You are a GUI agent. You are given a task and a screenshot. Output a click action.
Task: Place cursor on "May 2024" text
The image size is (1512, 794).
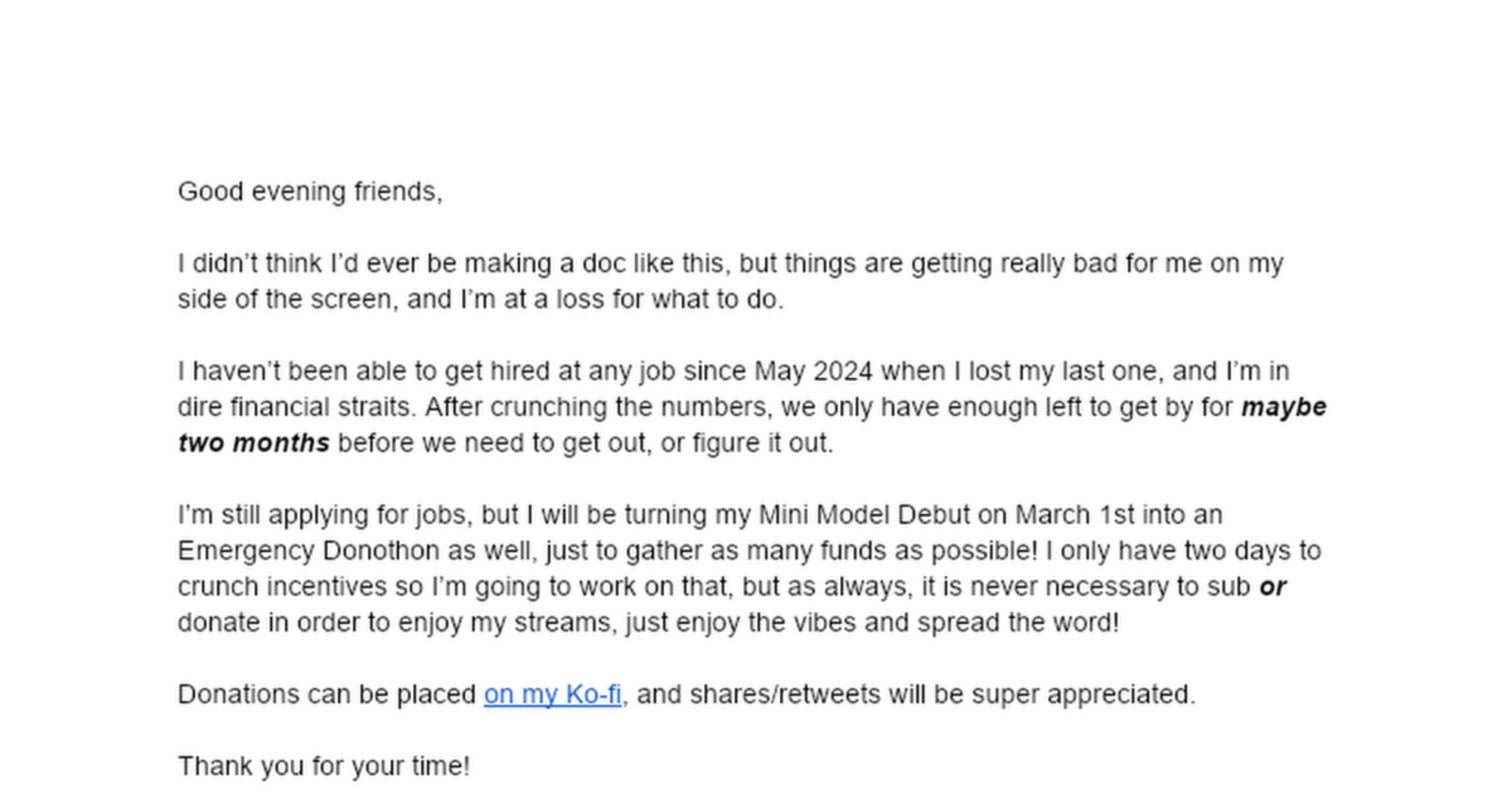(x=813, y=371)
